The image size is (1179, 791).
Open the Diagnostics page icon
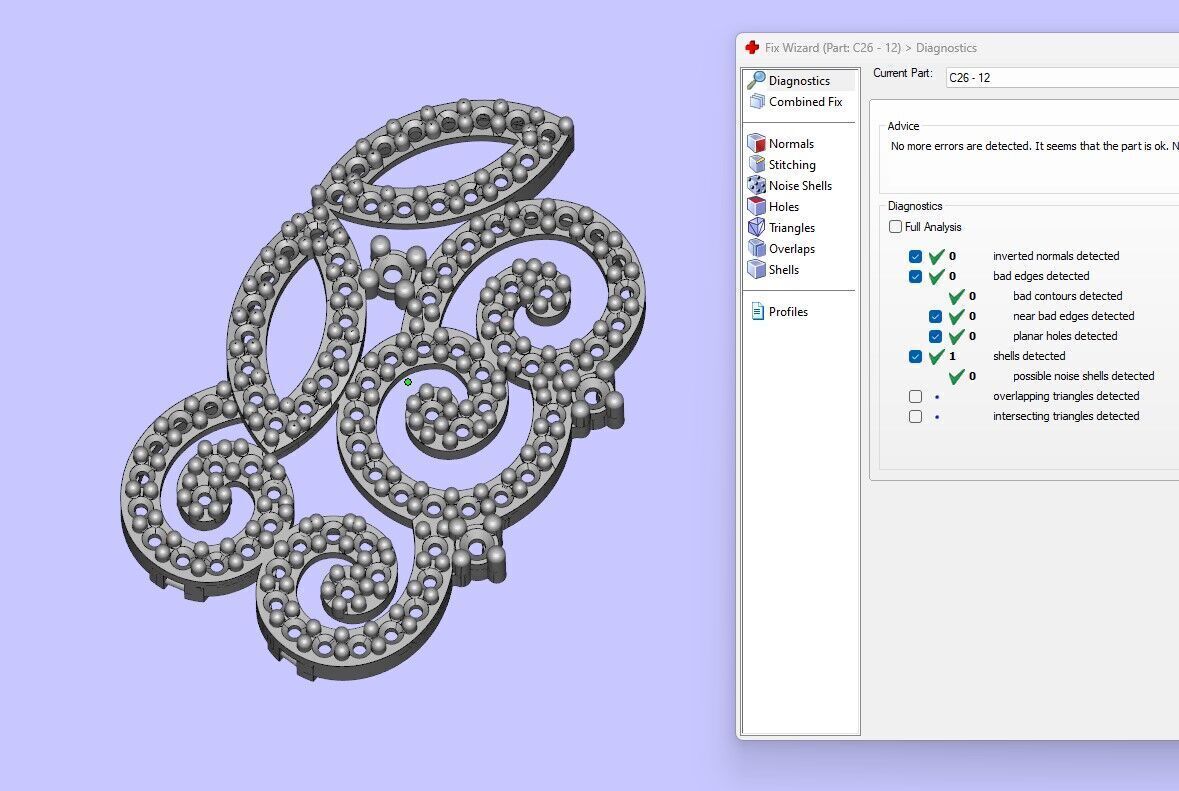pos(756,80)
